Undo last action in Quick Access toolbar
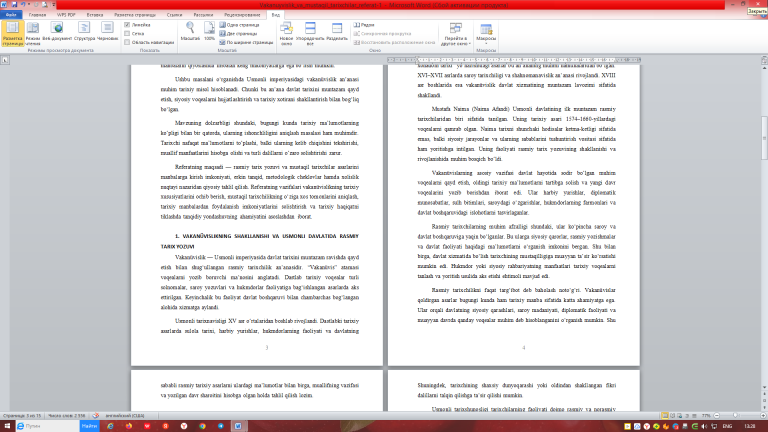The width and height of the screenshot is (768, 432). coord(23,4)
